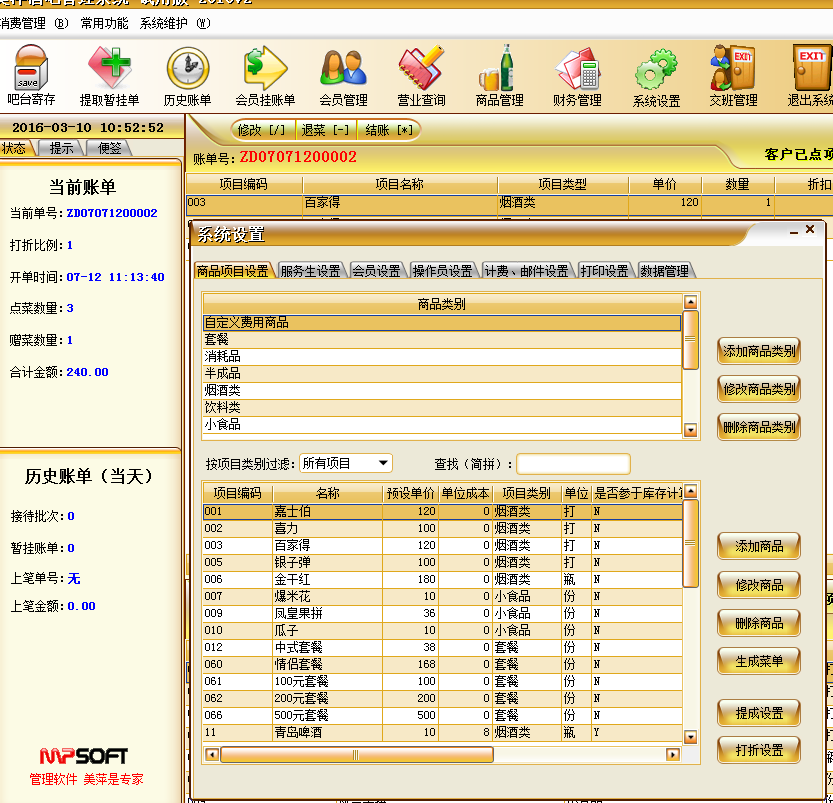Click the 退菜 [-] button
This screenshot has height=803, width=833.
point(326,130)
